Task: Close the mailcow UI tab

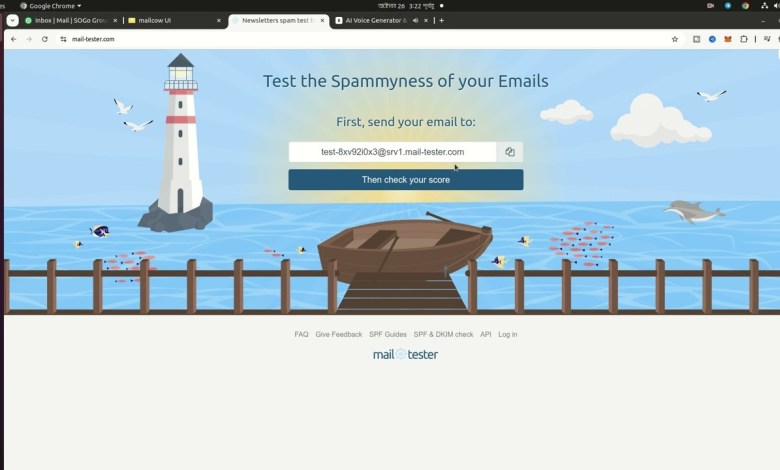Action: click(x=218, y=20)
